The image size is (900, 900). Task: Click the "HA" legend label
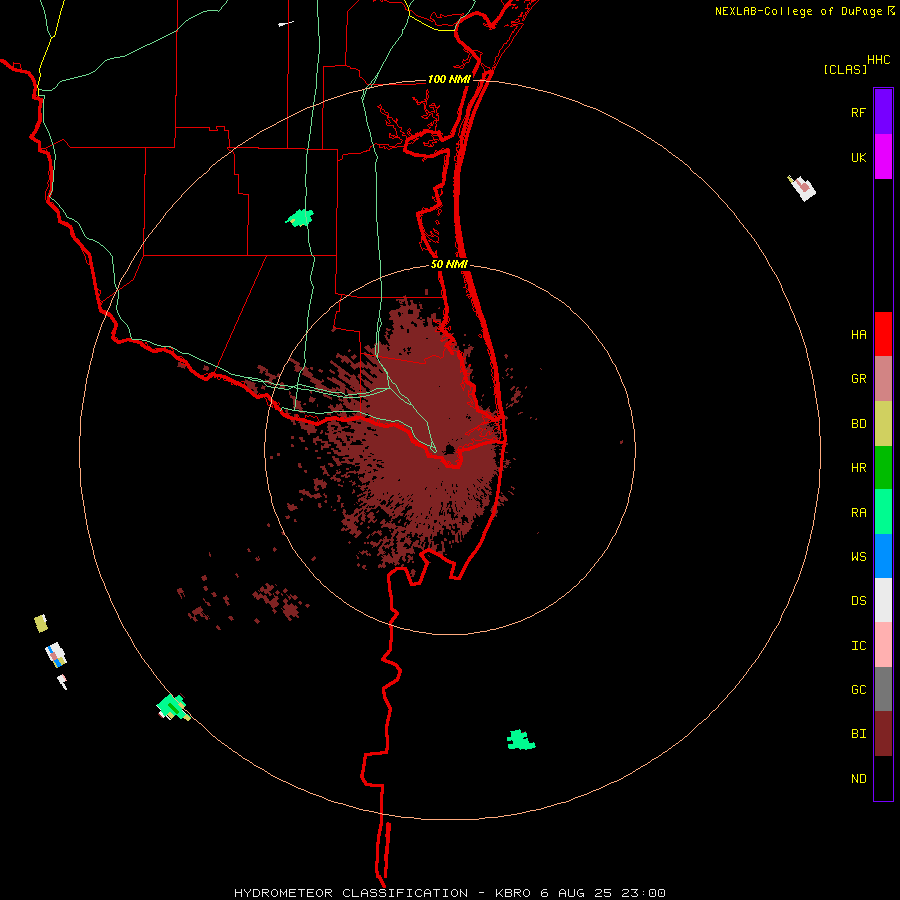tap(858, 334)
